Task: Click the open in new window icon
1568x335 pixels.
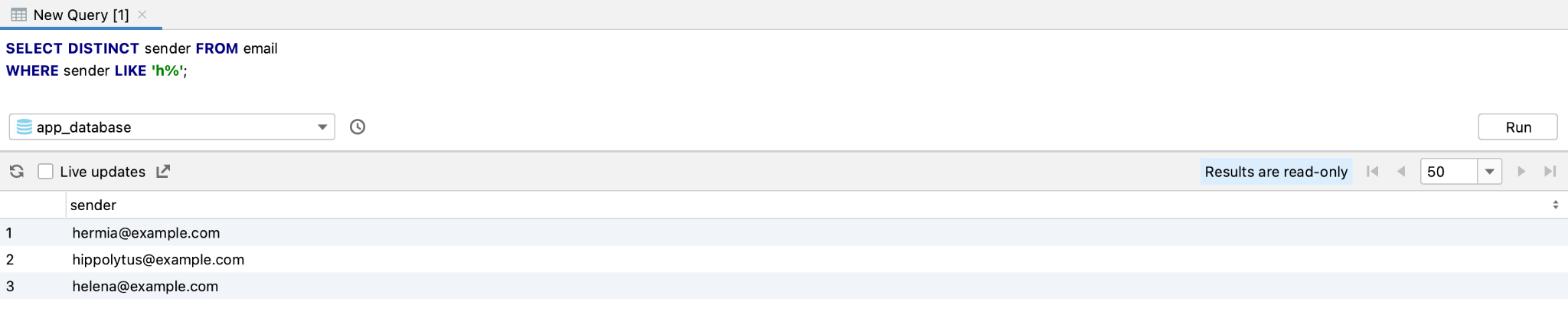Action: [163, 172]
